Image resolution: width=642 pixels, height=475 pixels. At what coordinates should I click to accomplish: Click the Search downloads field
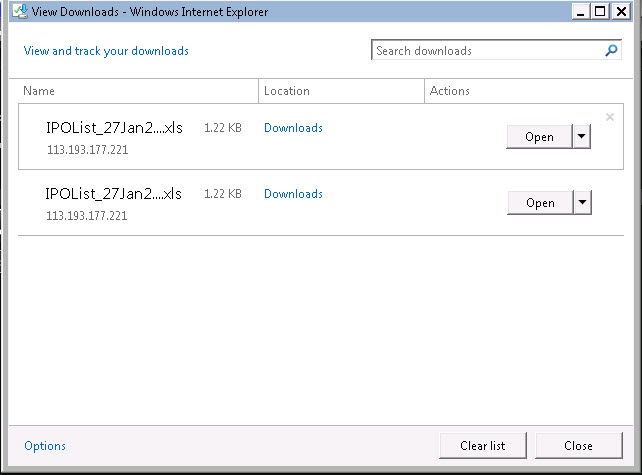click(x=496, y=50)
